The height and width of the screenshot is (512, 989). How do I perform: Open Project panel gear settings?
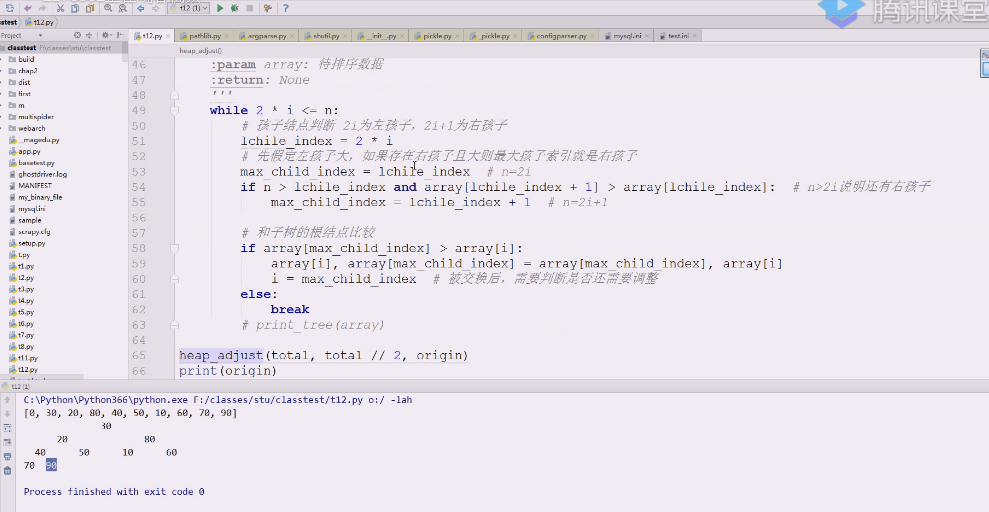click(105, 35)
